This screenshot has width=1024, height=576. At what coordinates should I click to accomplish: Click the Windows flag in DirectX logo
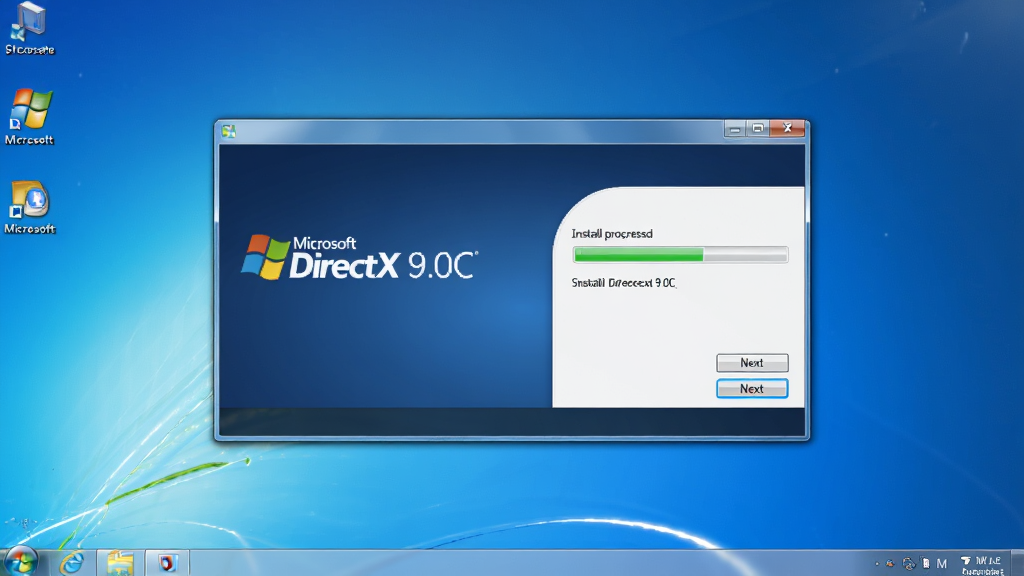265,257
